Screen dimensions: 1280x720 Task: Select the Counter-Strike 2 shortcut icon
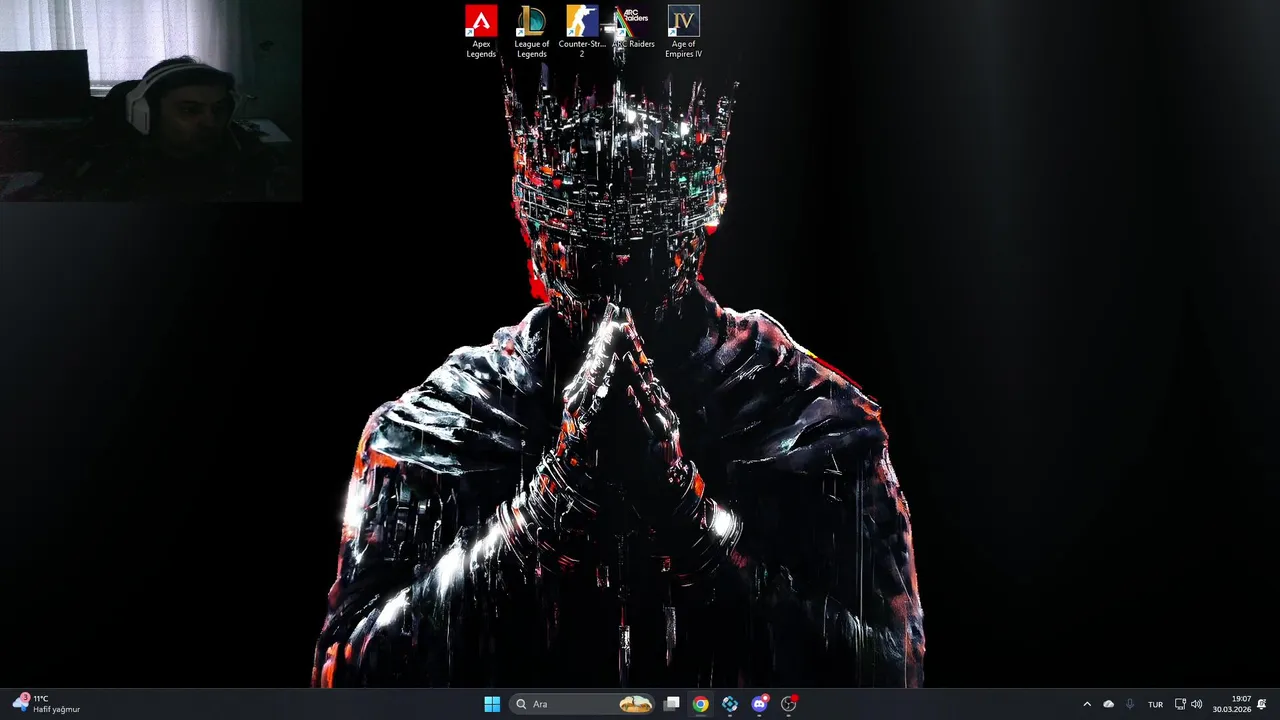click(582, 32)
